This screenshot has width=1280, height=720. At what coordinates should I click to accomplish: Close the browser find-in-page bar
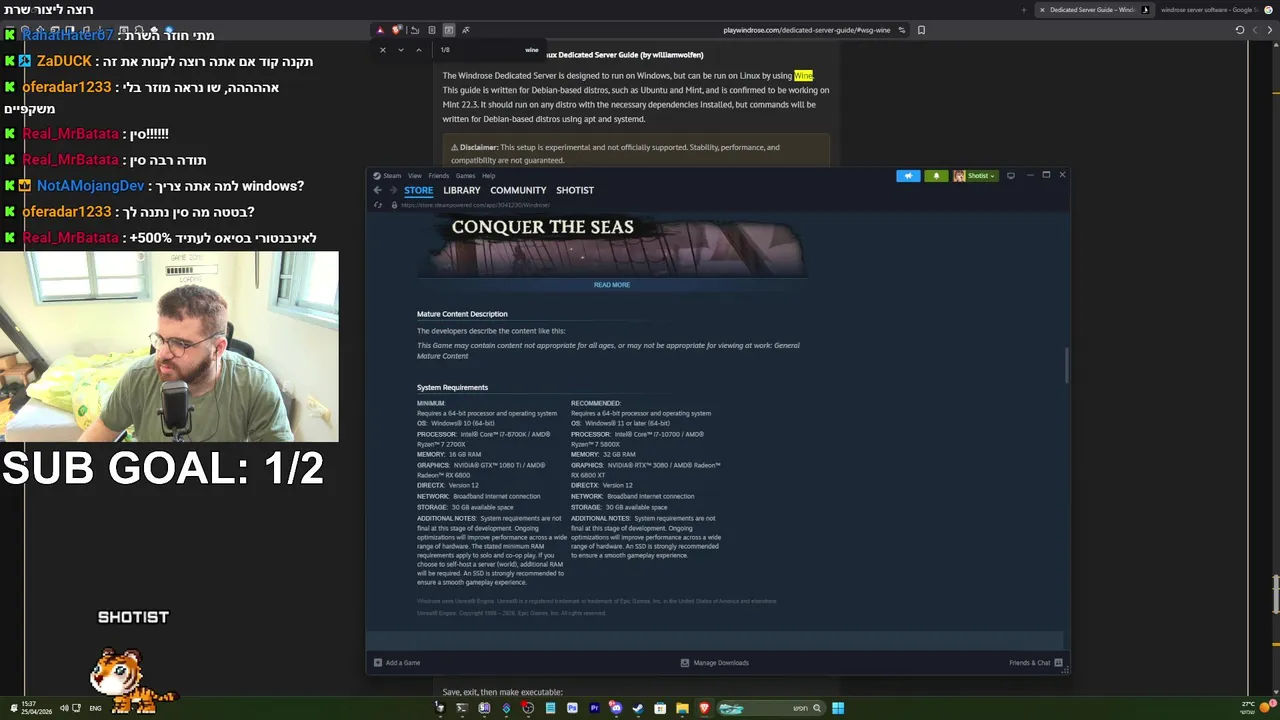click(382, 50)
